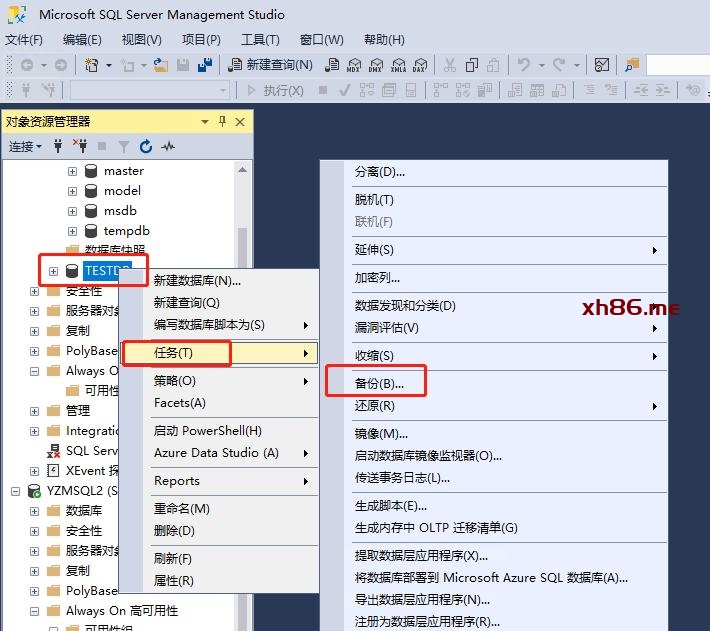Viewport: 710px width, 631px height.
Task: Select 备份(B)... from the Tasks submenu
Action: [x=379, y=383]
